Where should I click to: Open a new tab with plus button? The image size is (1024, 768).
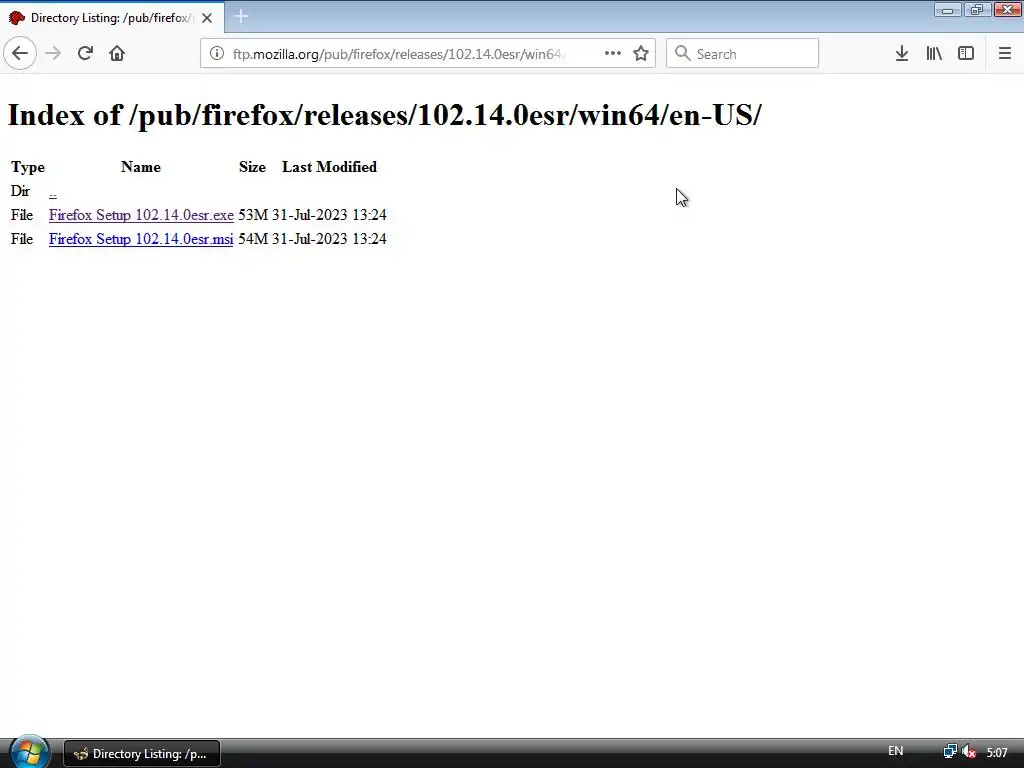tap(241, 17)
